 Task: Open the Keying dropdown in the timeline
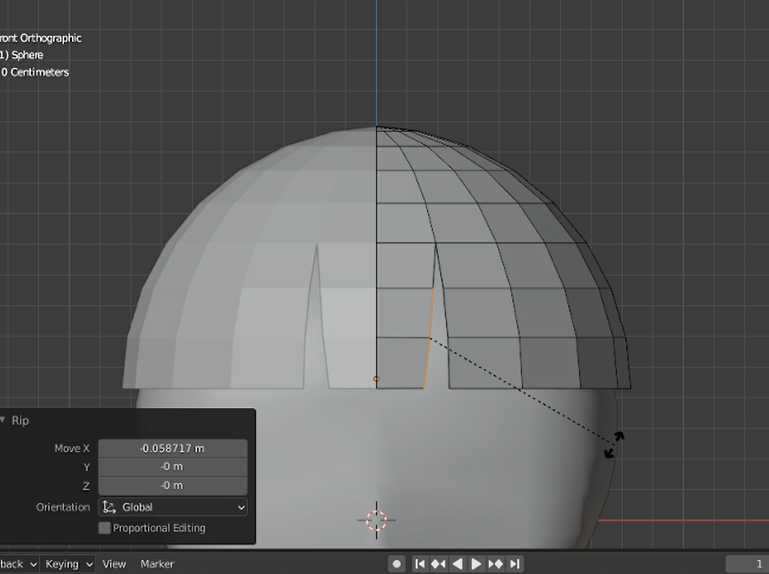[68, 564]
